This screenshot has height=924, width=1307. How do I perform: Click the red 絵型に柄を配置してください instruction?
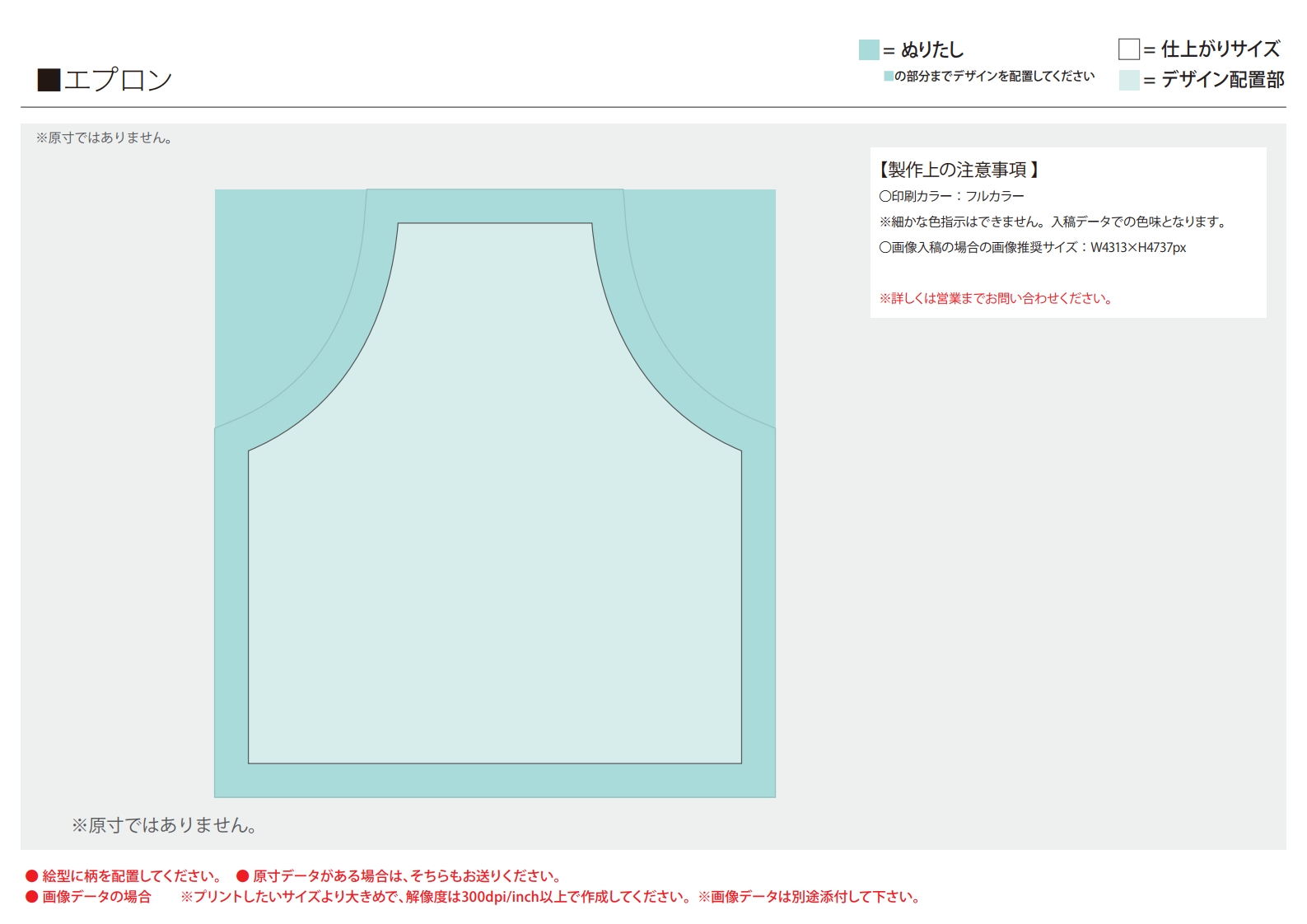coord(124,876)
